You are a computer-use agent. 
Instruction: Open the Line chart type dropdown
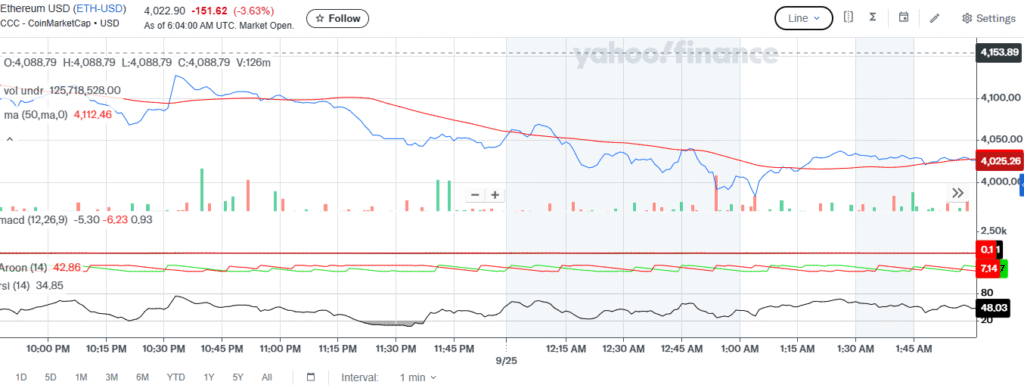pyautogui.click(x=803, y=18)
